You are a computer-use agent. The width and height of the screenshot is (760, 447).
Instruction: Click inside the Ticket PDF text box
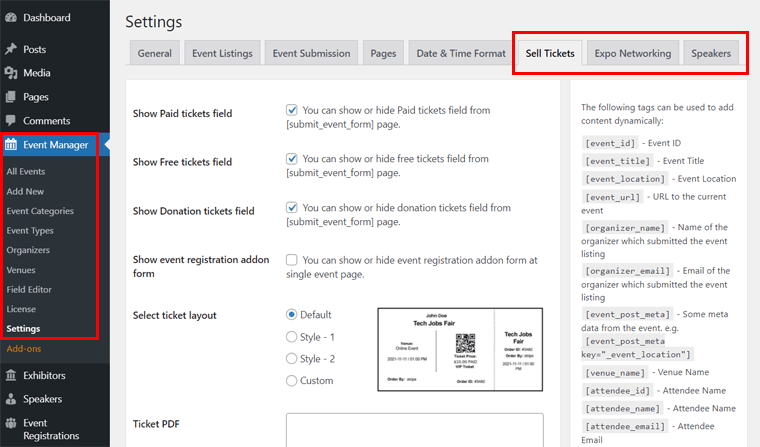tap(414, 429)
